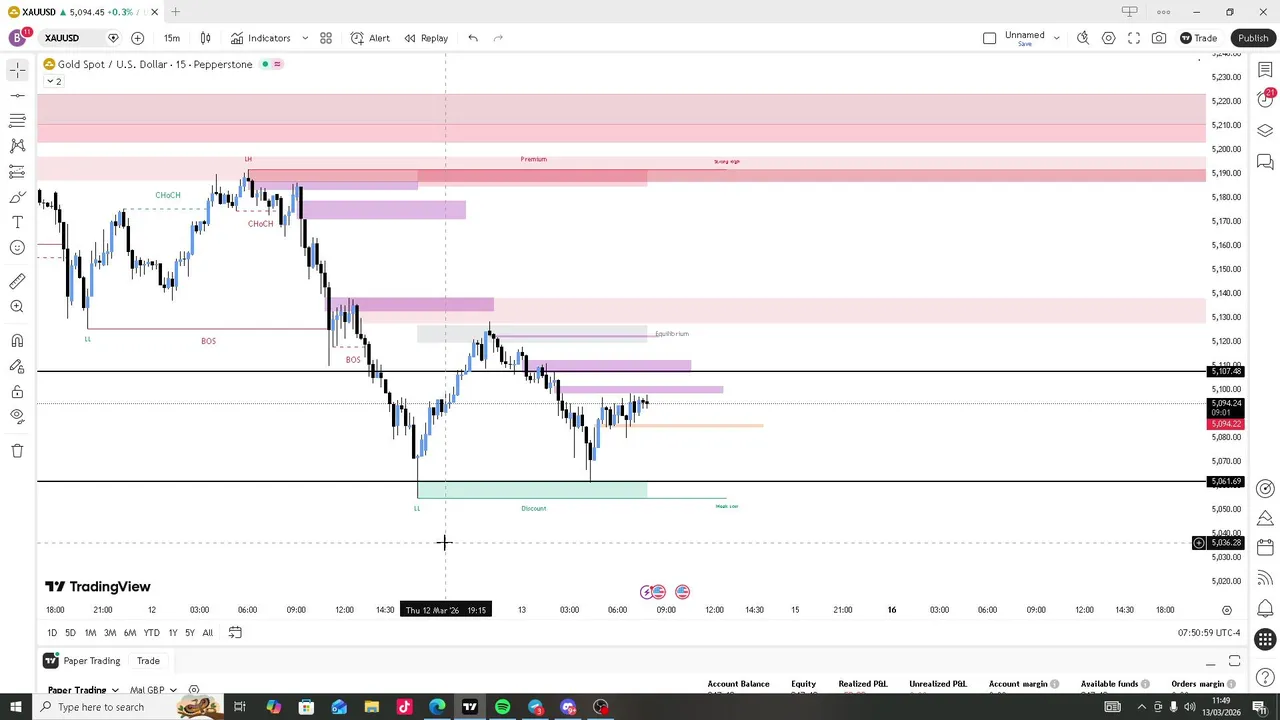The image size is (1280, 720).
Task: Toggle hide all drawings eye icon
Action: tap(17, 416)
